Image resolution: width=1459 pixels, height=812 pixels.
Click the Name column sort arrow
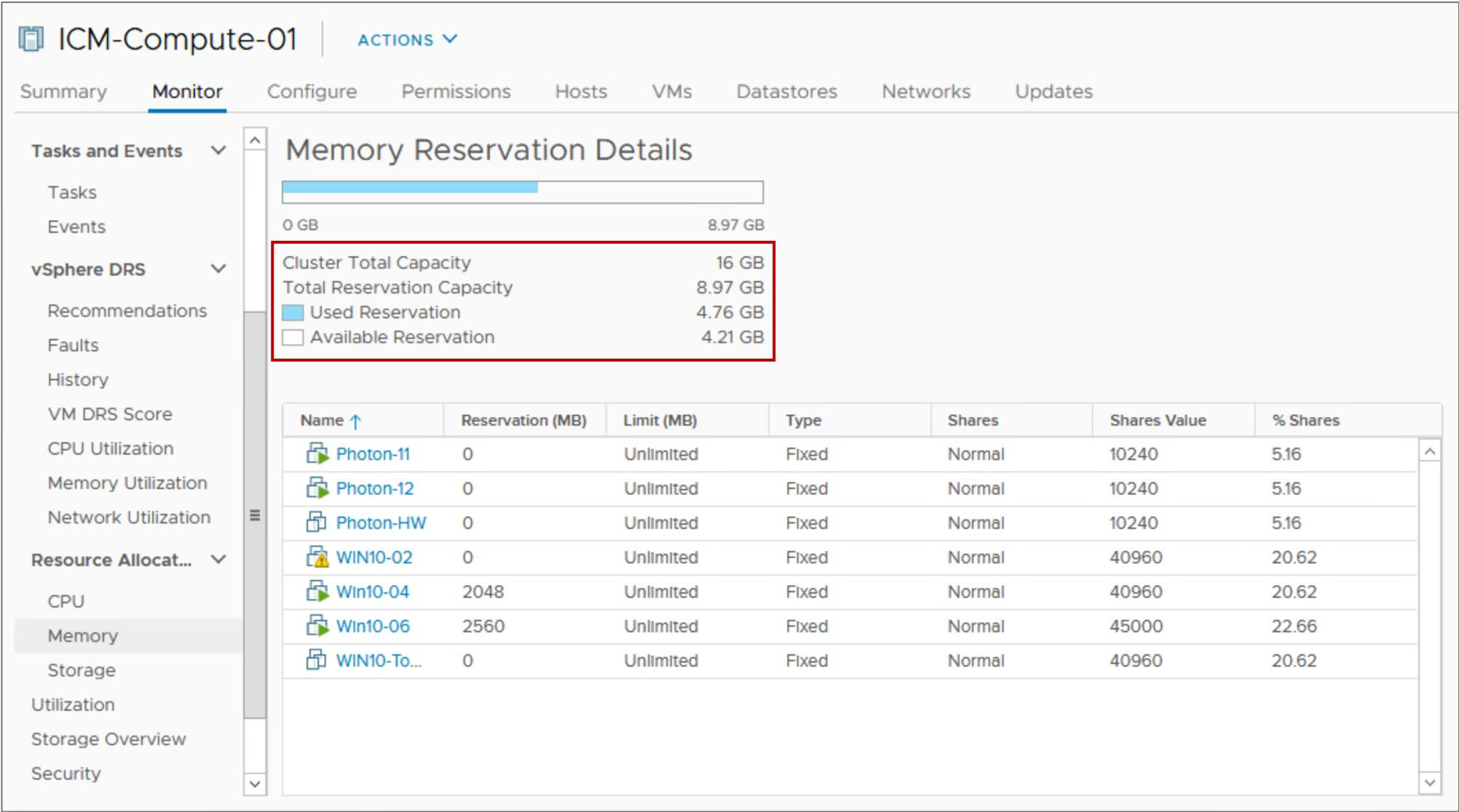tap(355, 421)
